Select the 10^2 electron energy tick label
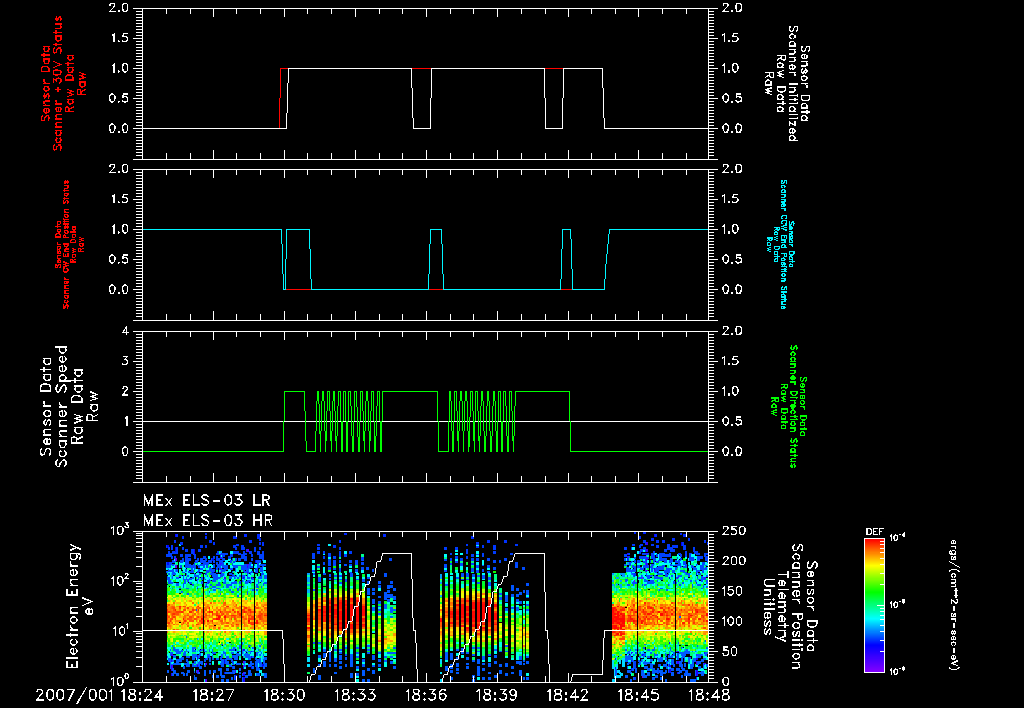The image size is (1024, 708). pyautogui.click(x=120, y=581)
